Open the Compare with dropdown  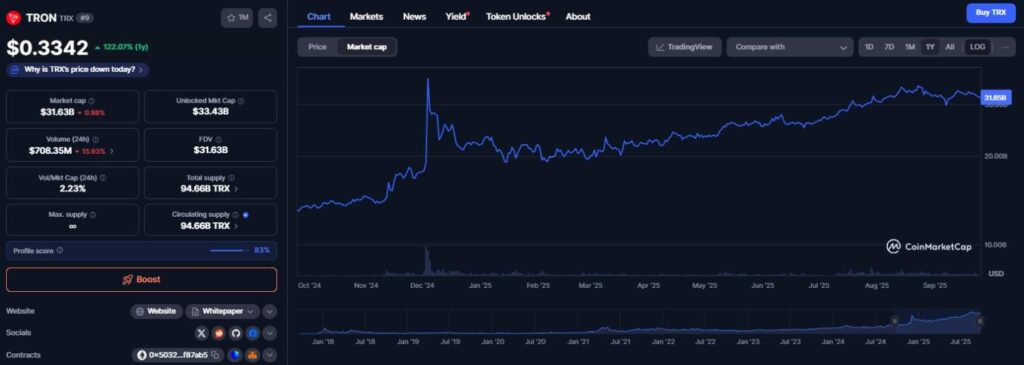point(790,47)
